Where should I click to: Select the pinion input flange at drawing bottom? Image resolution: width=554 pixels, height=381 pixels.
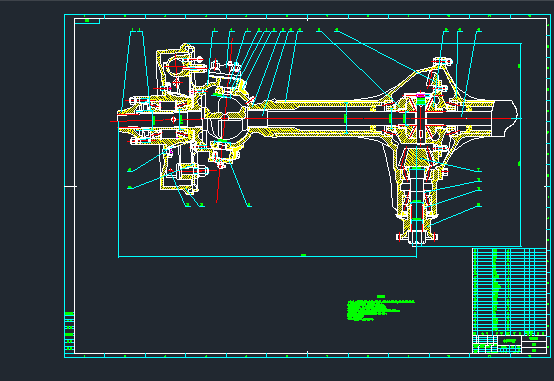coord(417,237)
